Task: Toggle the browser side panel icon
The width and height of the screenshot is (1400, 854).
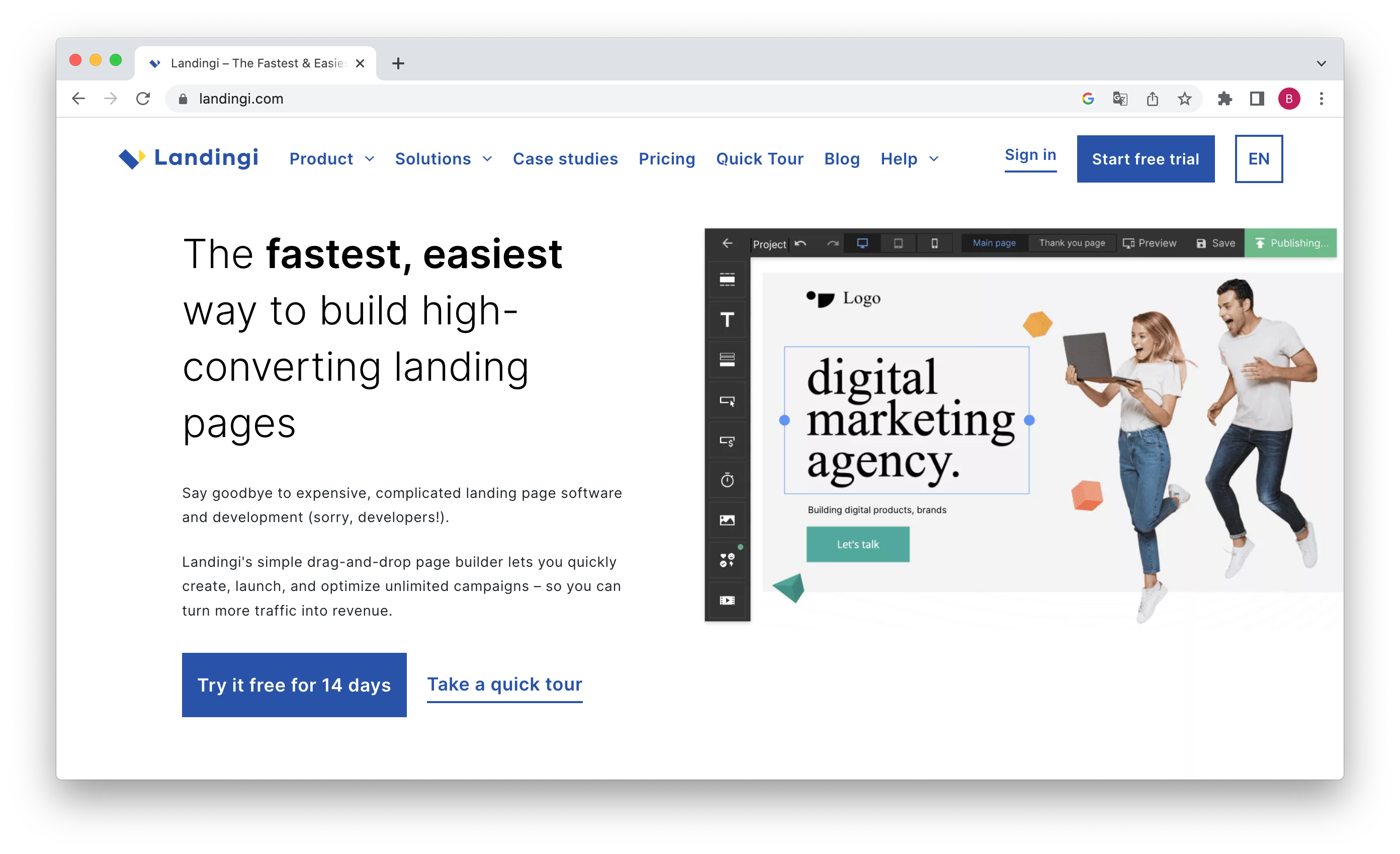Action: click(x=1256, y=99)
